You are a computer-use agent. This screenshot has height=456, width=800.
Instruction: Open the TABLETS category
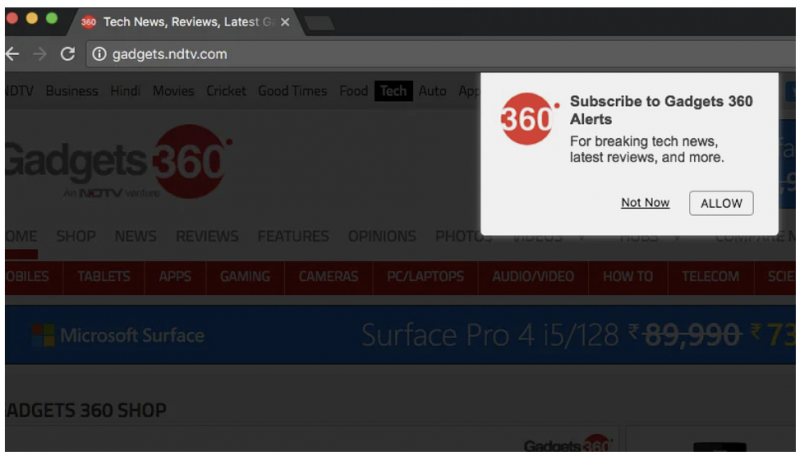point(104,276)
